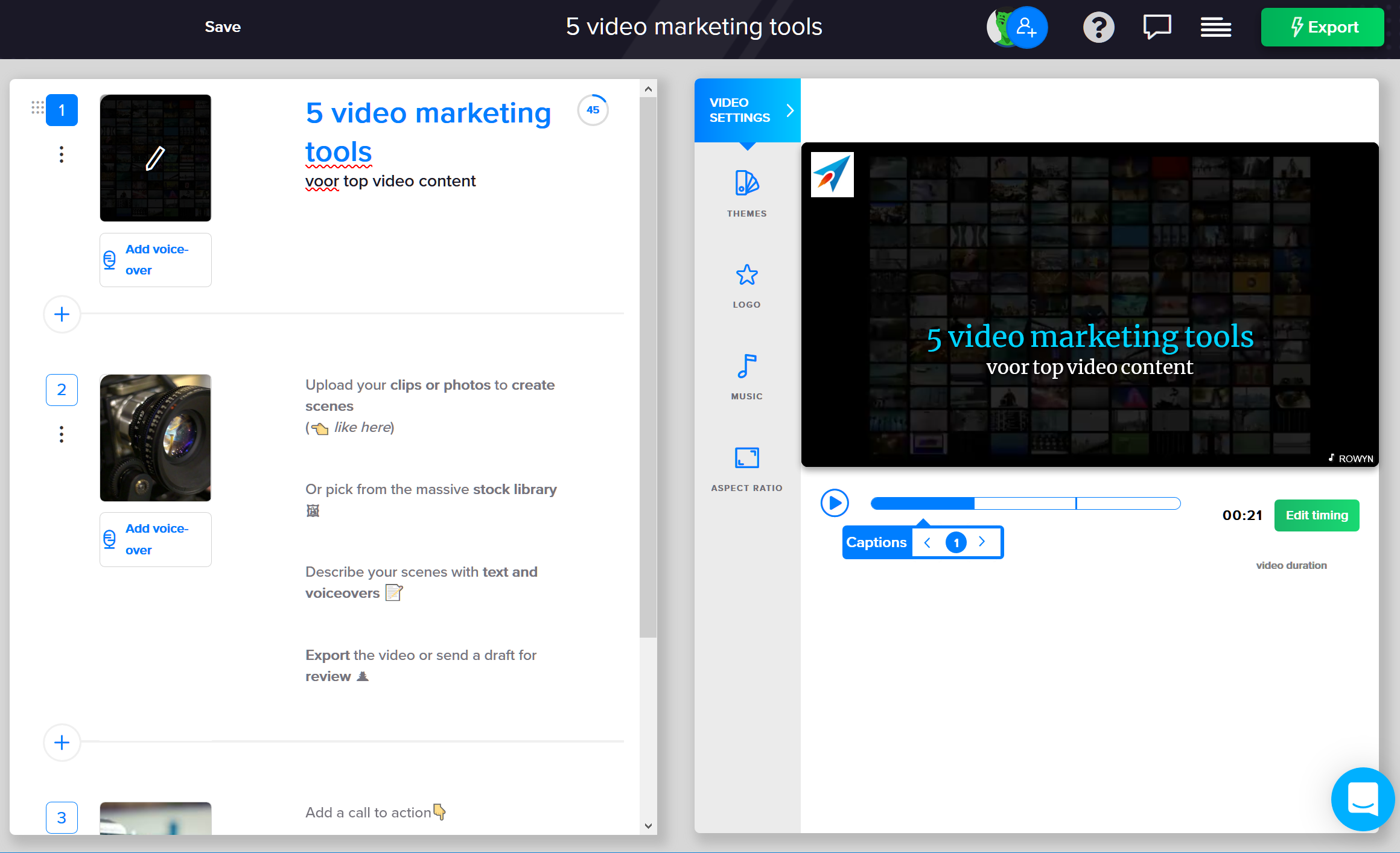Select scene number 2
1400x853 pixels.
coord(62,390)
